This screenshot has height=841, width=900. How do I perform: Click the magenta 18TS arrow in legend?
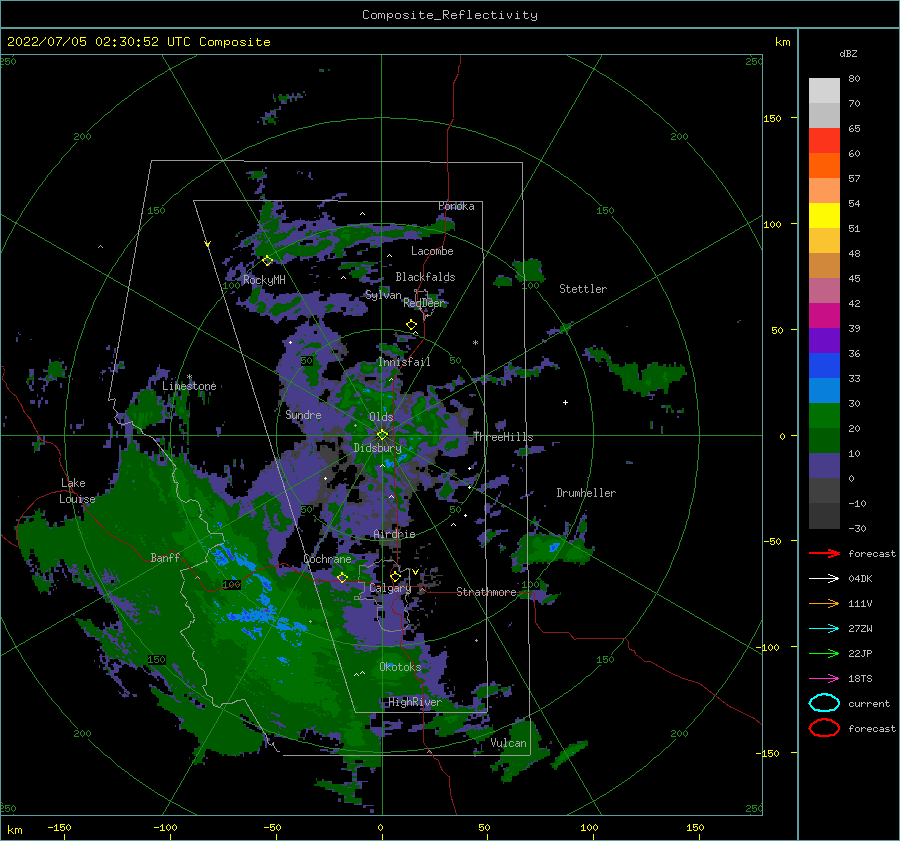[824, 679]
